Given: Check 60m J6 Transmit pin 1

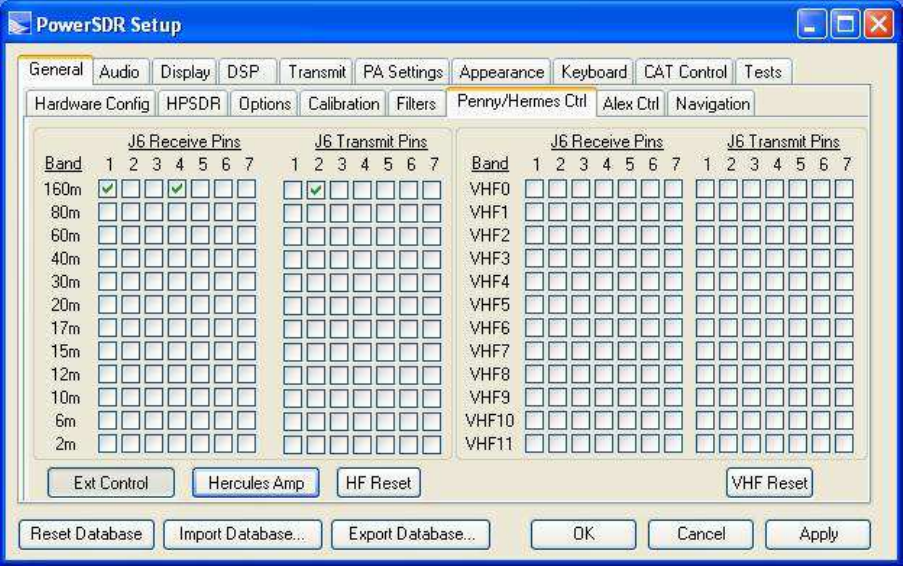Looking at the screenshot, I should pyautogui.click(x=293, y=235).
